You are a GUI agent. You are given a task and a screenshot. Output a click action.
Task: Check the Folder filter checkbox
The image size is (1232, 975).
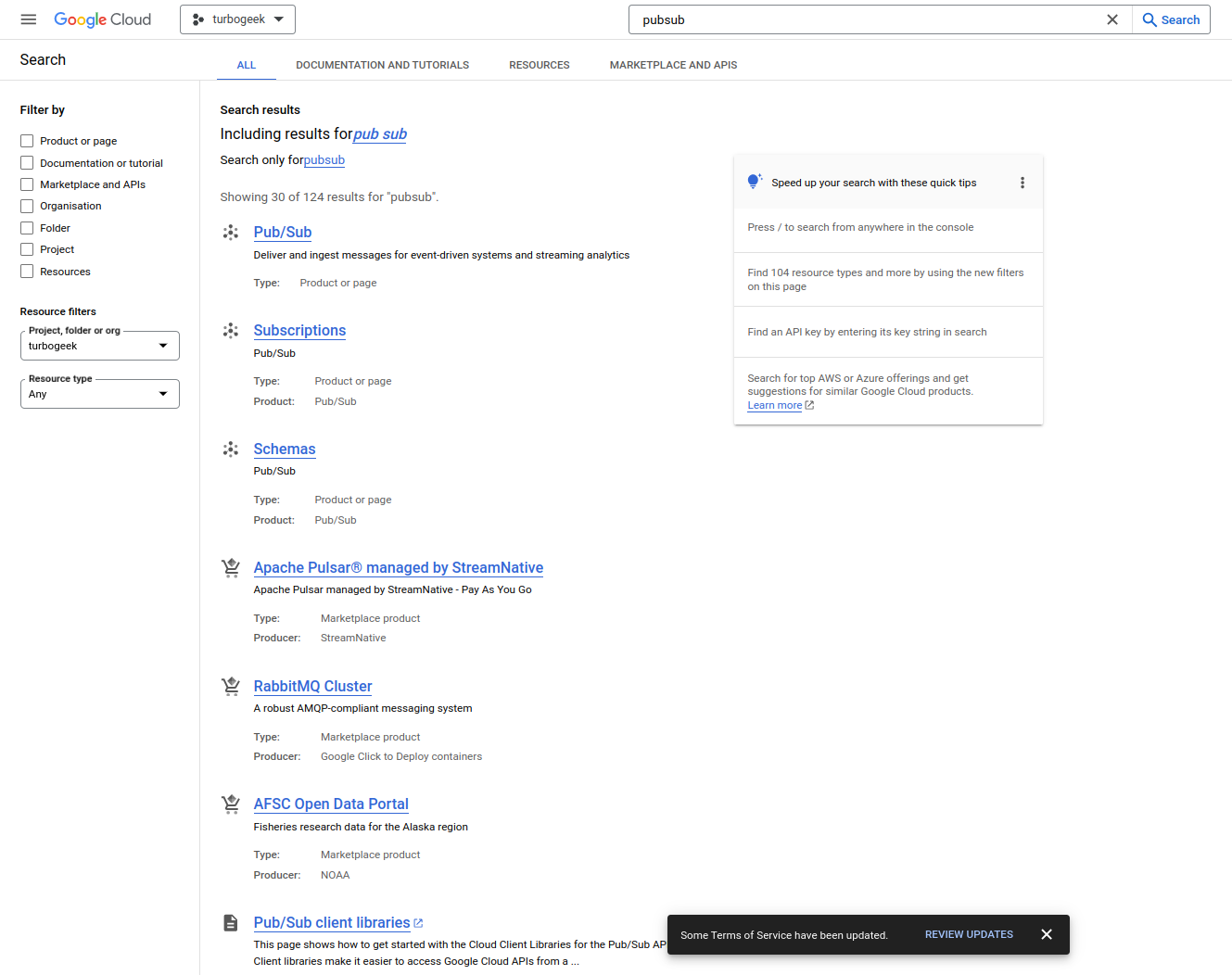pyautogui.click(x=27, y=228)
